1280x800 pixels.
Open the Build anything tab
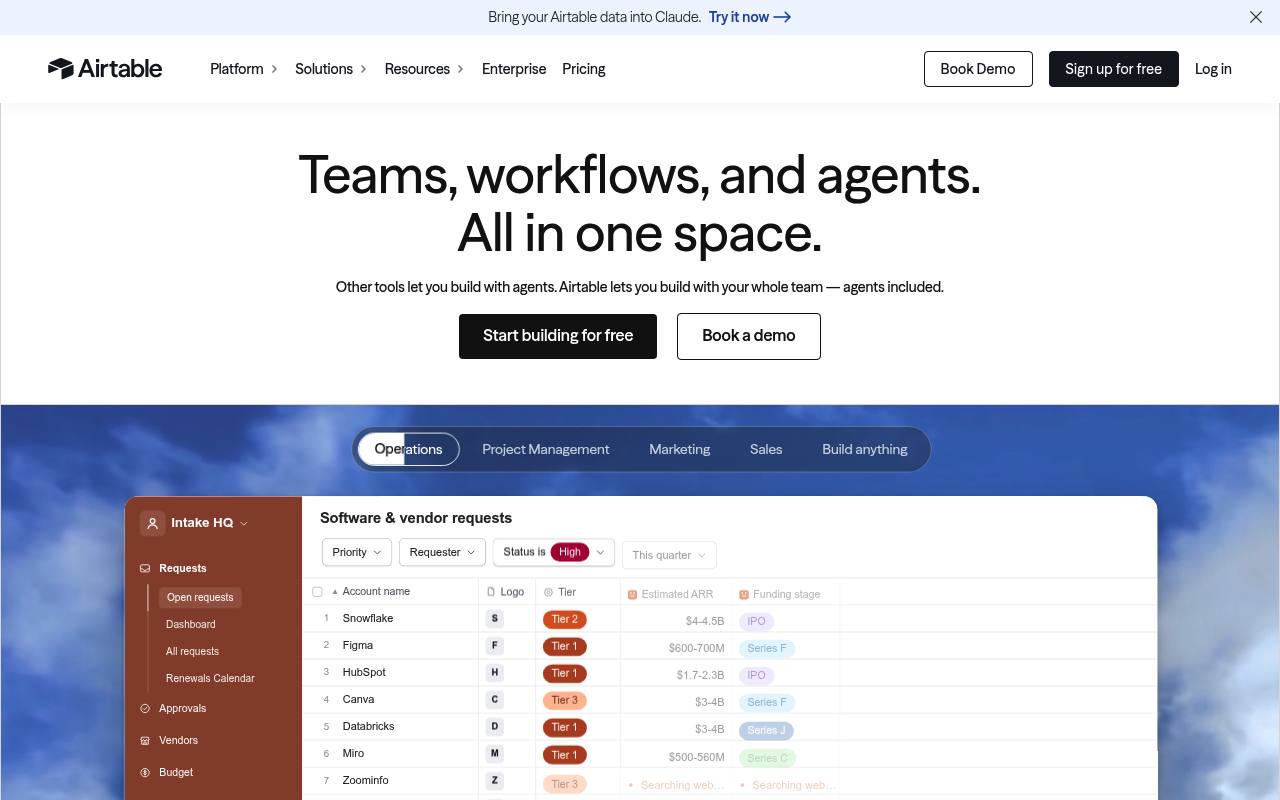click(865, 449)
